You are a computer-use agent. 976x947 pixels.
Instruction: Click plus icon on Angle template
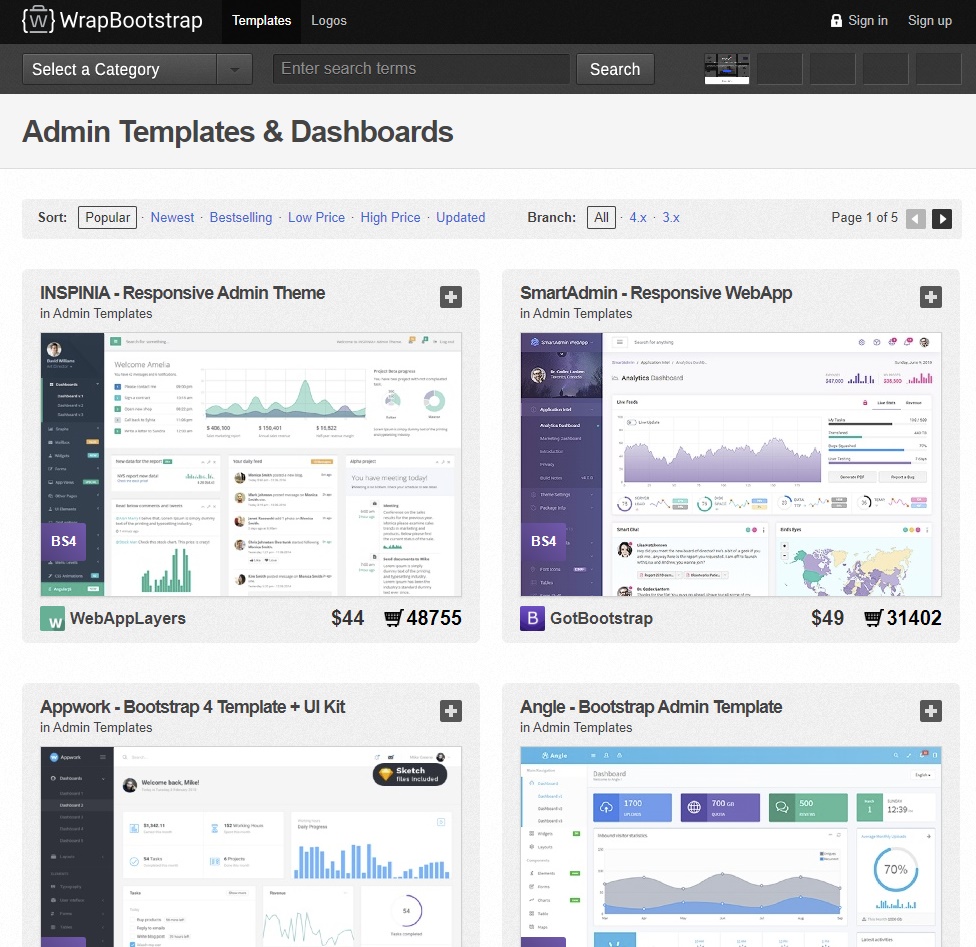[931, 711]
